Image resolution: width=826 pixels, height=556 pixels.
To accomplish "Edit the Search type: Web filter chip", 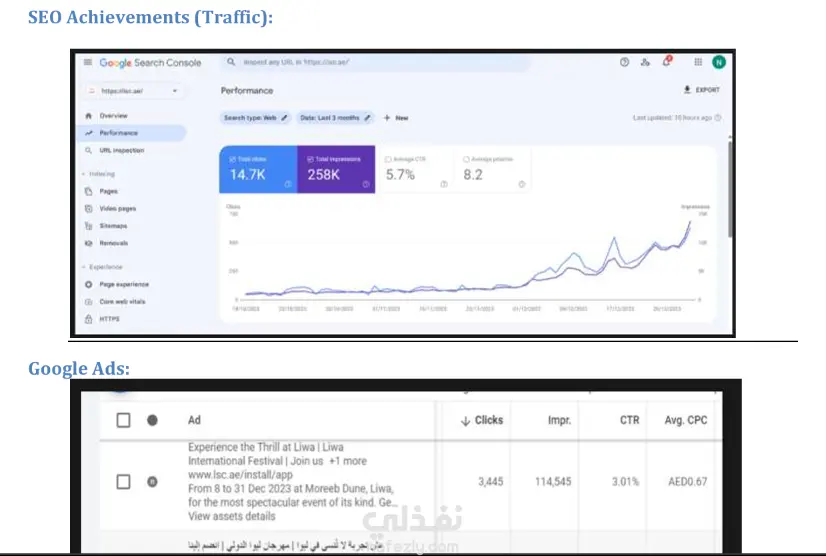I will coord(255,118).
